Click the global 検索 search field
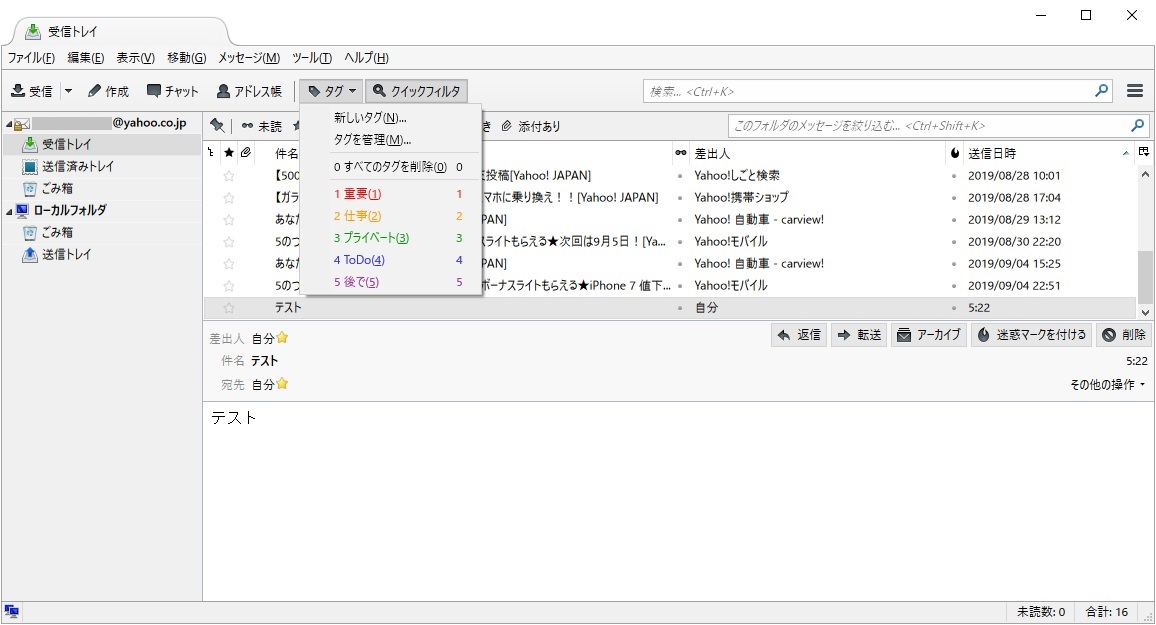The image size is (1156, 625). (870, 91)
